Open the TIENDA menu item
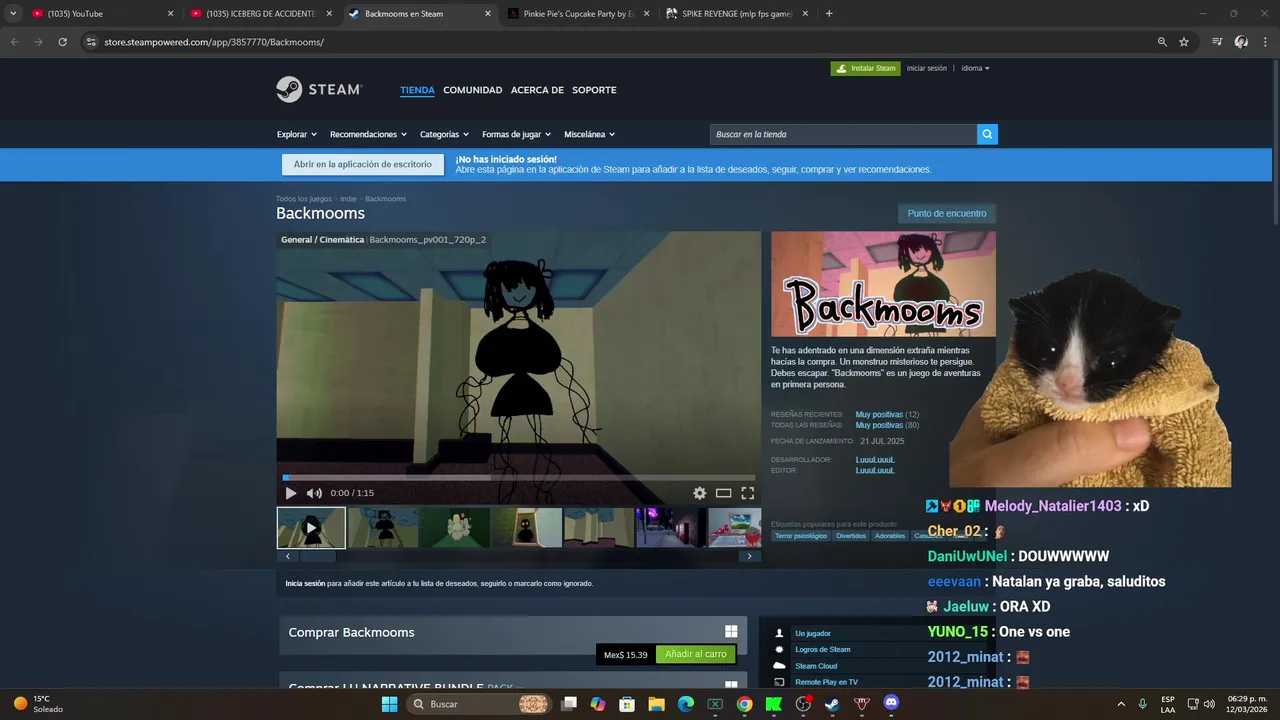1280x720 pixels. (x=417, y=90)
